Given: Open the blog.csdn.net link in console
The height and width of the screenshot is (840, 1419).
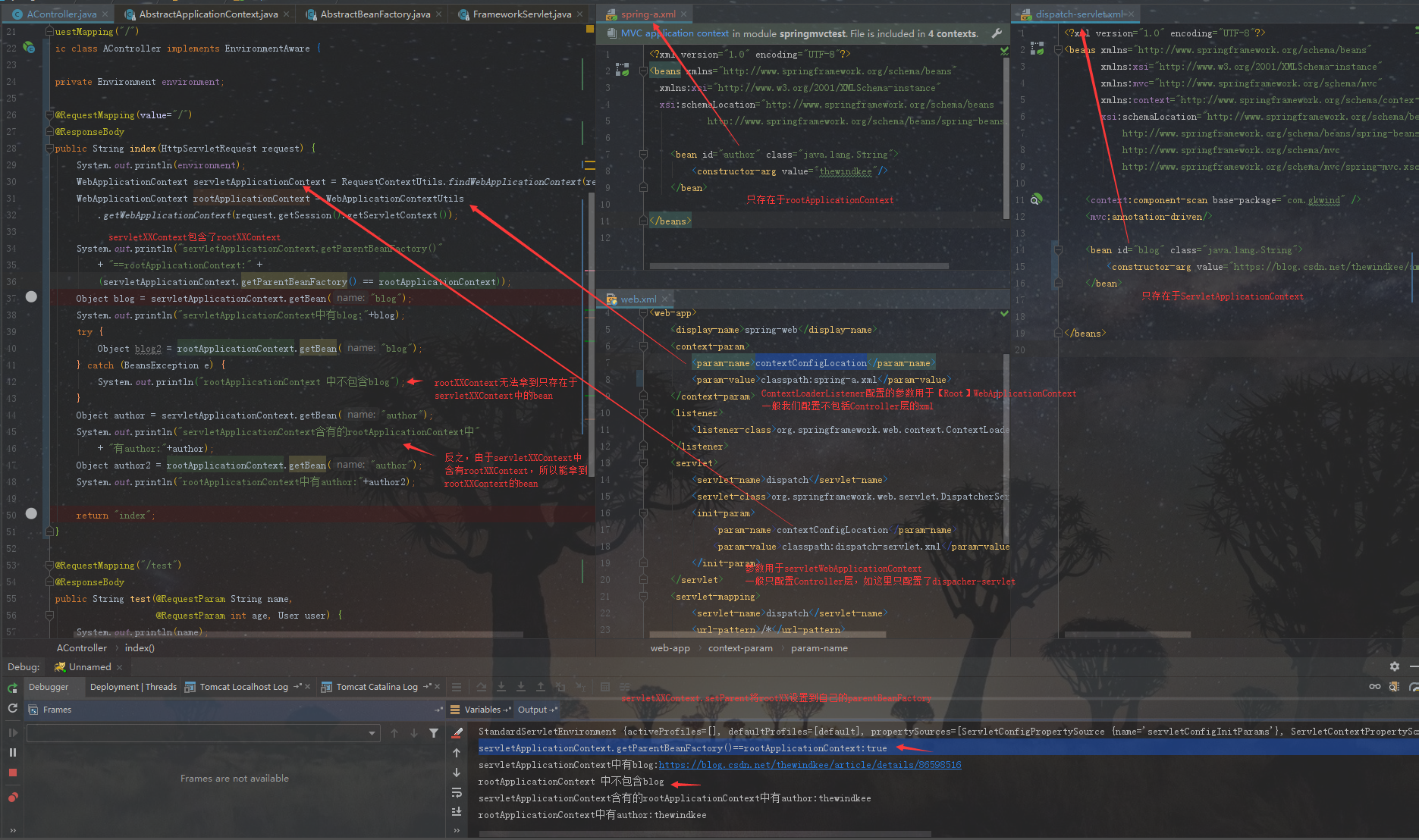Looking at the screenshot, I should 809,765.
